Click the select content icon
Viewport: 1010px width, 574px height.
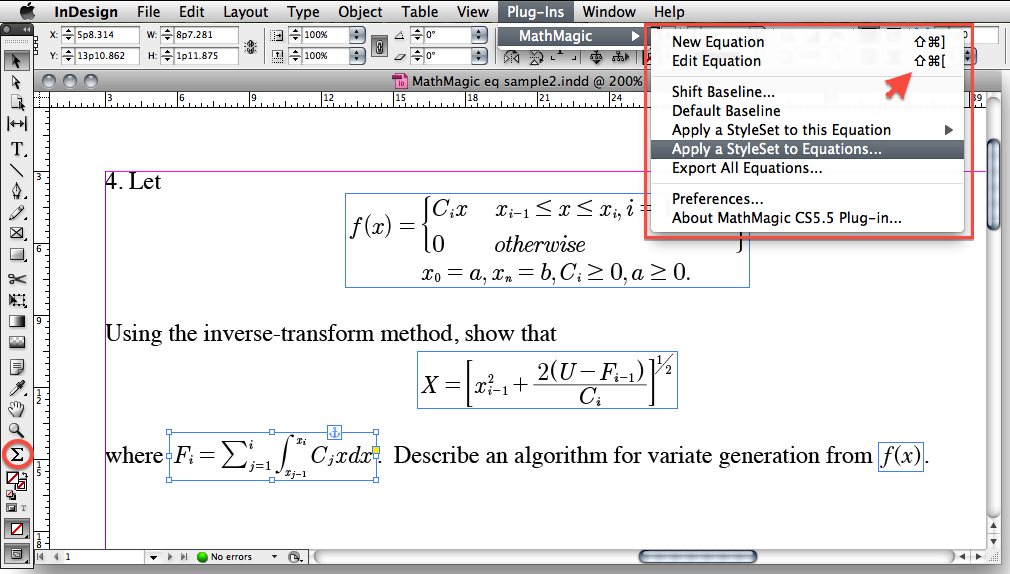click(x=620, y=58)
